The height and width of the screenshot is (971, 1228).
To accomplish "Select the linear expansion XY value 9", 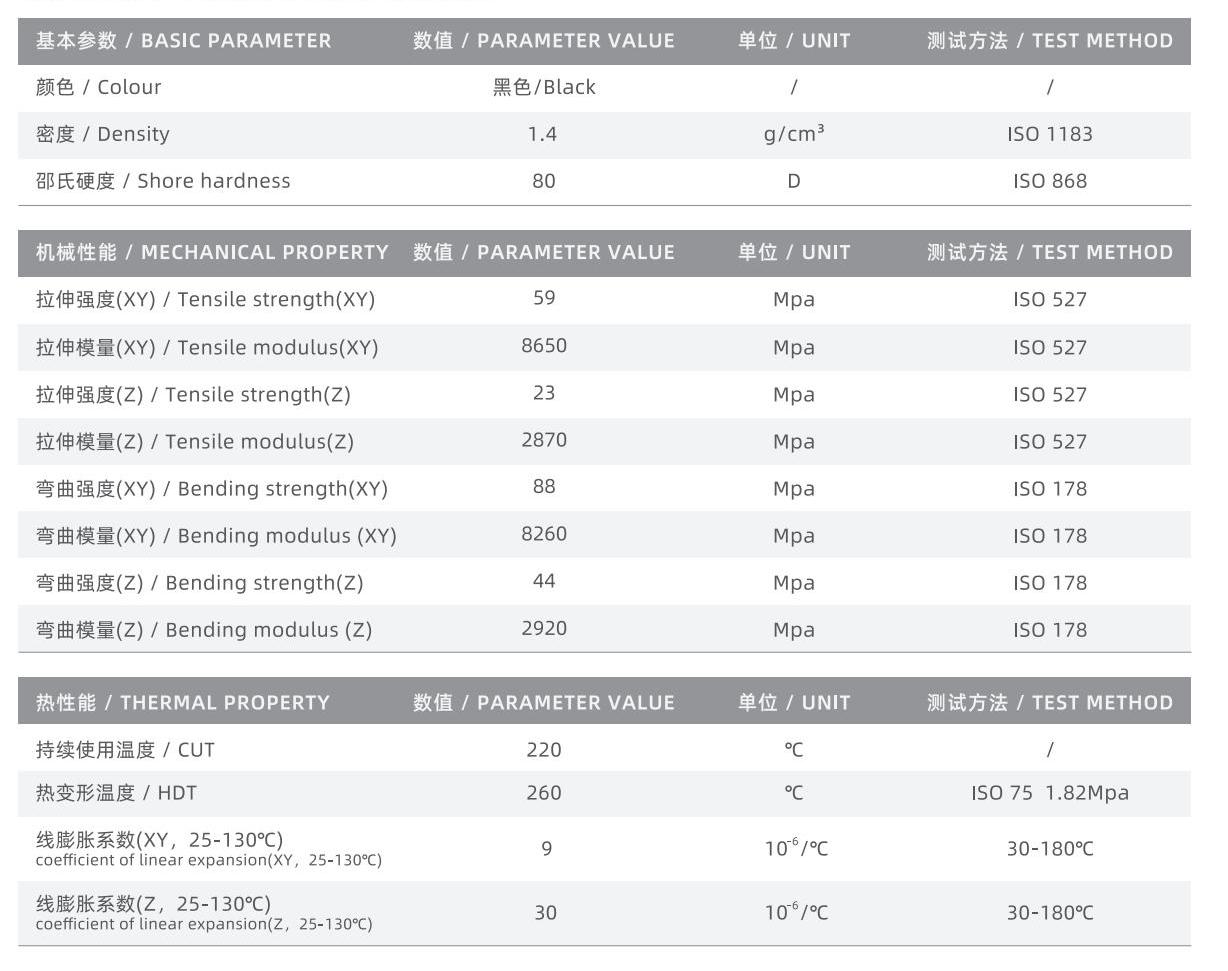I will (x=546, y=849).
